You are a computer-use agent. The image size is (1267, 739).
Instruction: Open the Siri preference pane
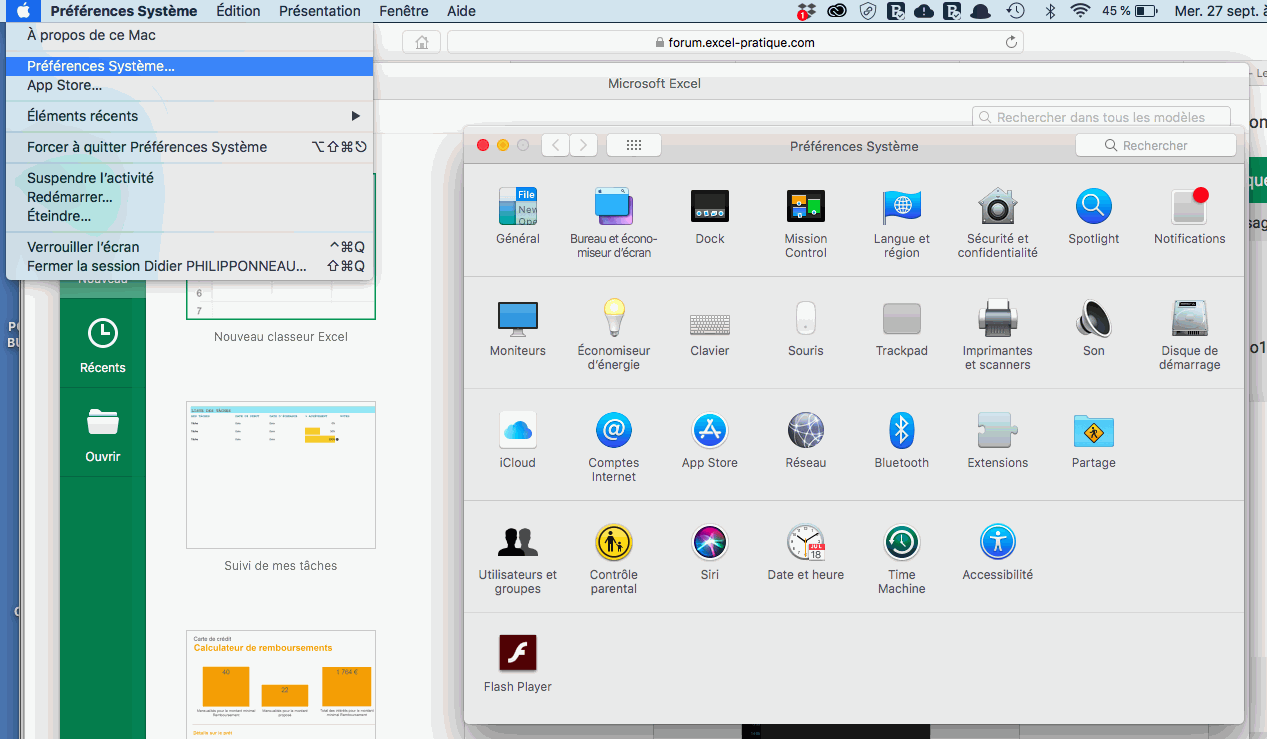pos(709,543)
